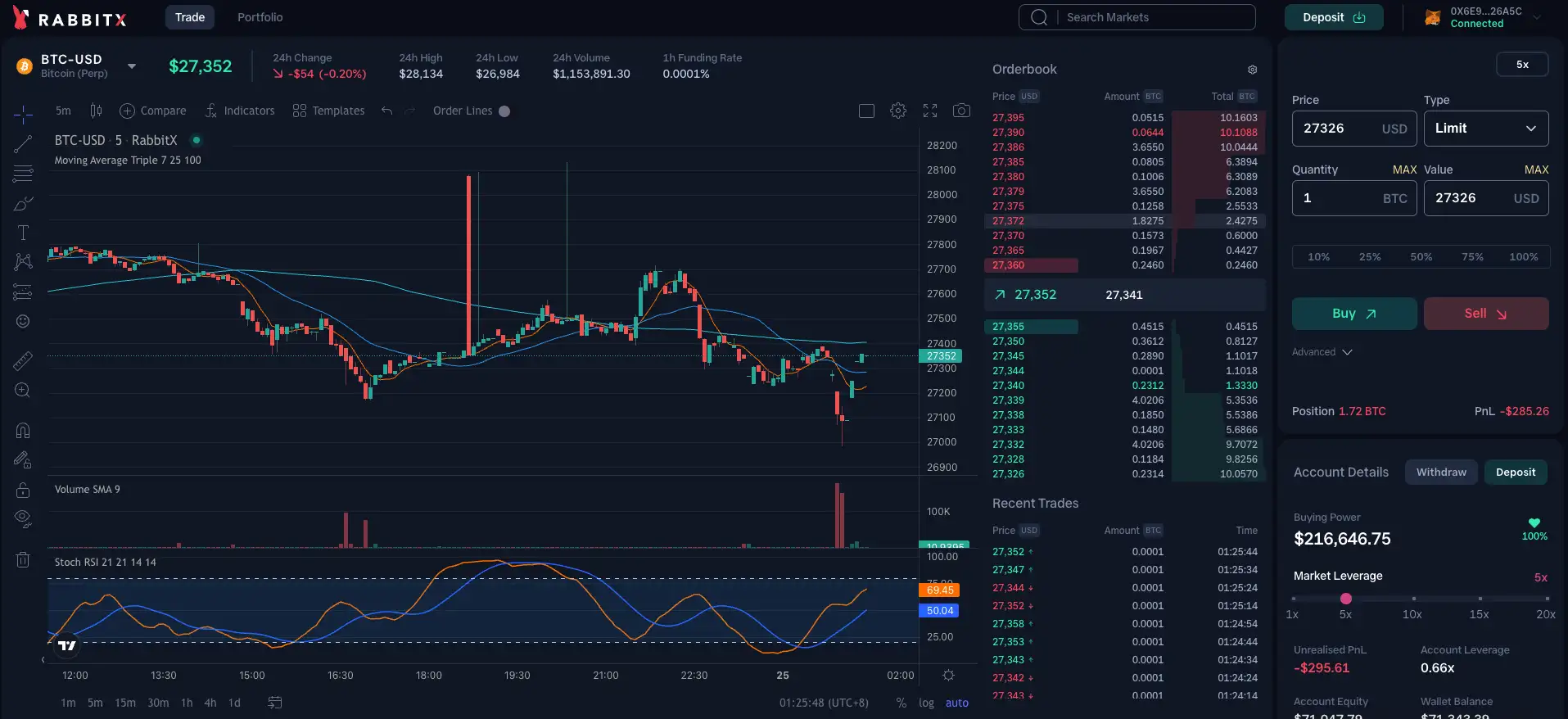
Task: Select the 15m timeframe option
Action: pyautogui.click(x=125, y=703)
